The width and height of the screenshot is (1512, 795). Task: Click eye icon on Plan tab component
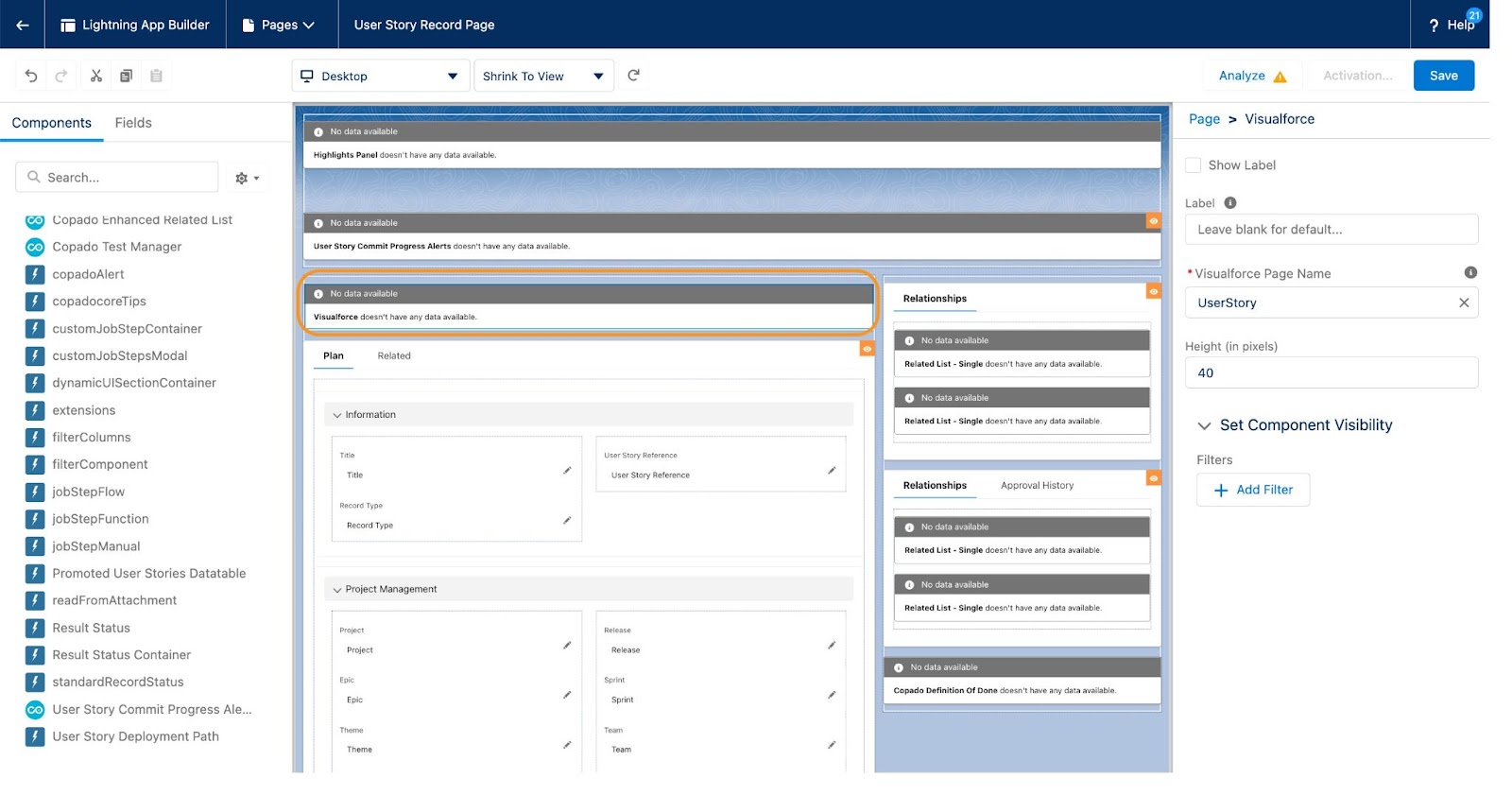[x=867, y=349]
